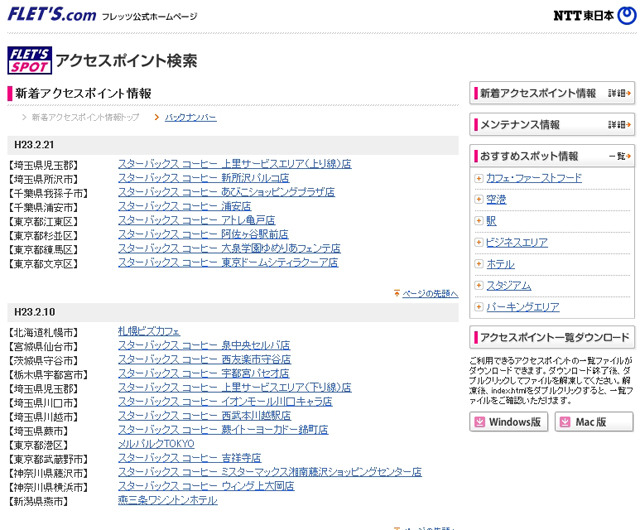The height and width of the screenshot is (530, 640).
Task: Download the Windows版 list file
Action: pos(509,422)
